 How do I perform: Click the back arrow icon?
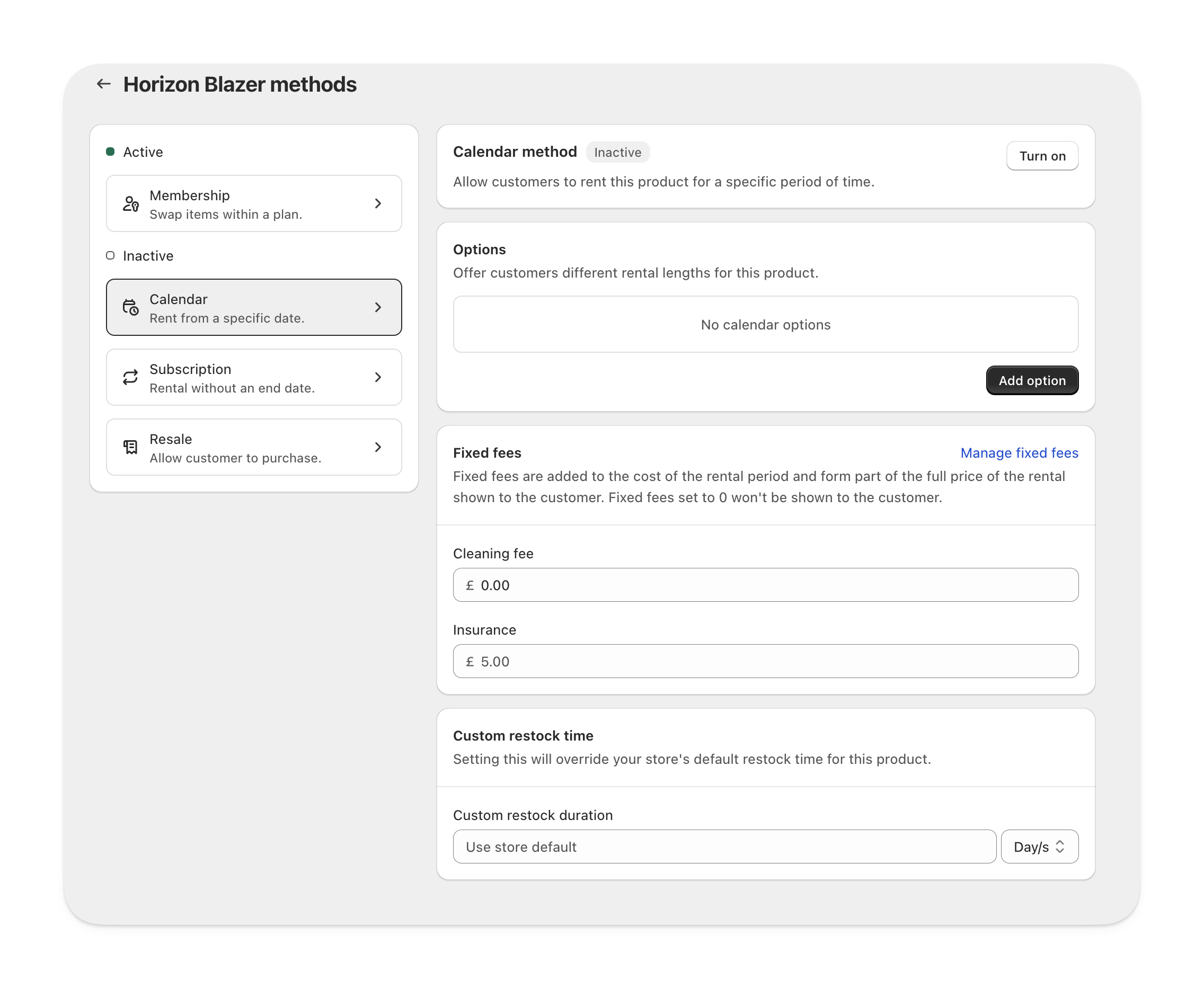(x=103, y=84)
